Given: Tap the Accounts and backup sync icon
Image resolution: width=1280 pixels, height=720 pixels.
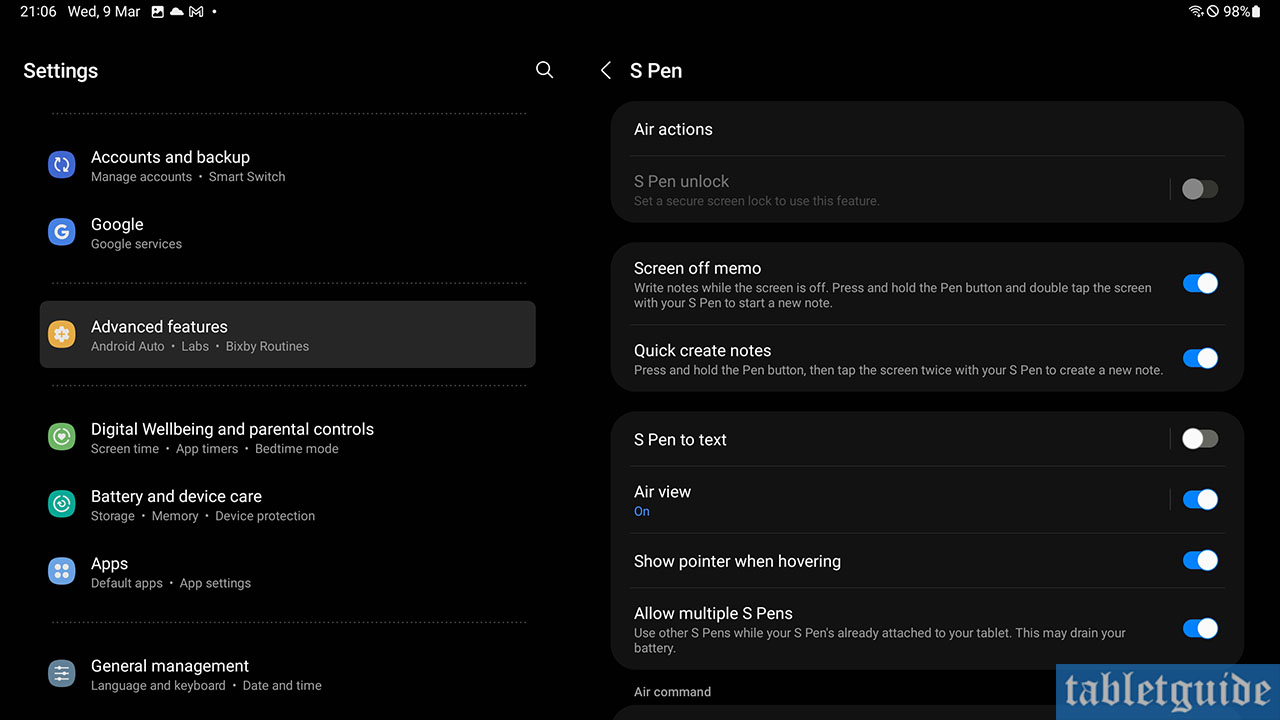Looking at the screenshot, I should [x=62, y=165].
